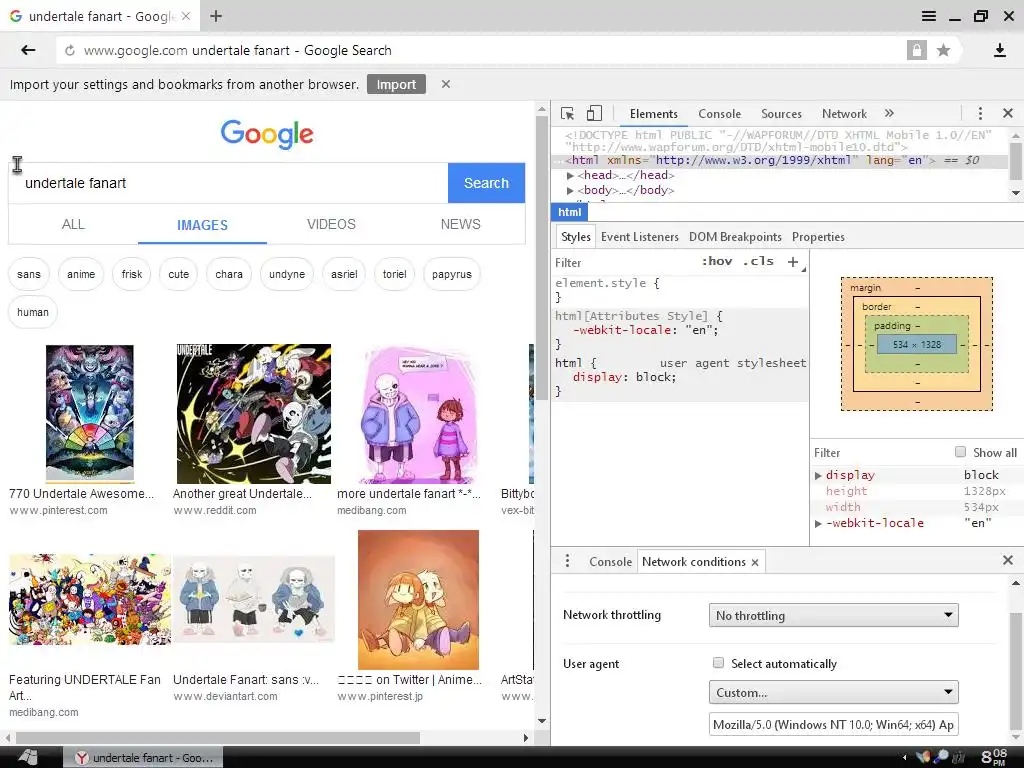This screenshot has height=768, width=1024.
Task: Click the blue Search button
Action: pyautogui.click(x=486, y=183)
